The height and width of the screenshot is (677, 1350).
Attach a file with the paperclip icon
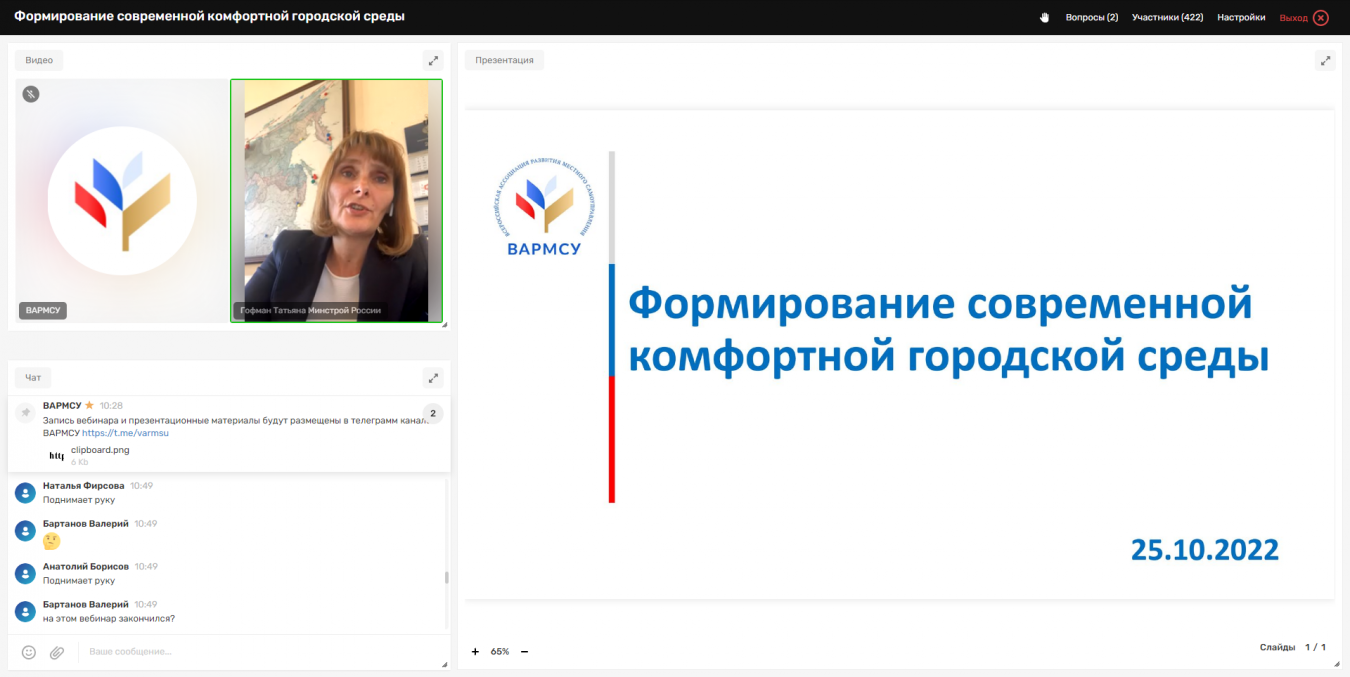coord(57,652)
